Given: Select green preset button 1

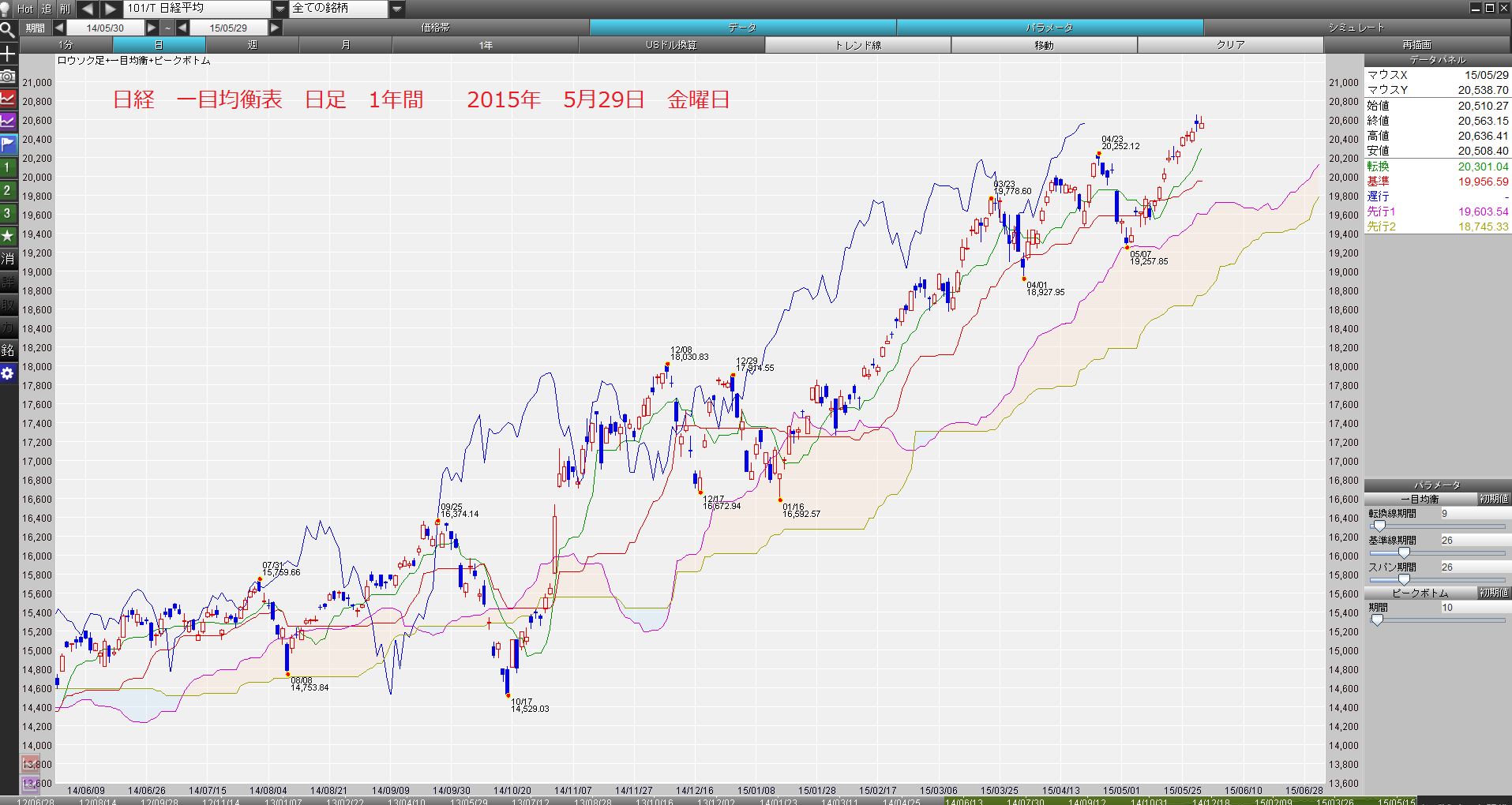Looking at the screenshot, I should pyautogui.click(x=8, y=167).
